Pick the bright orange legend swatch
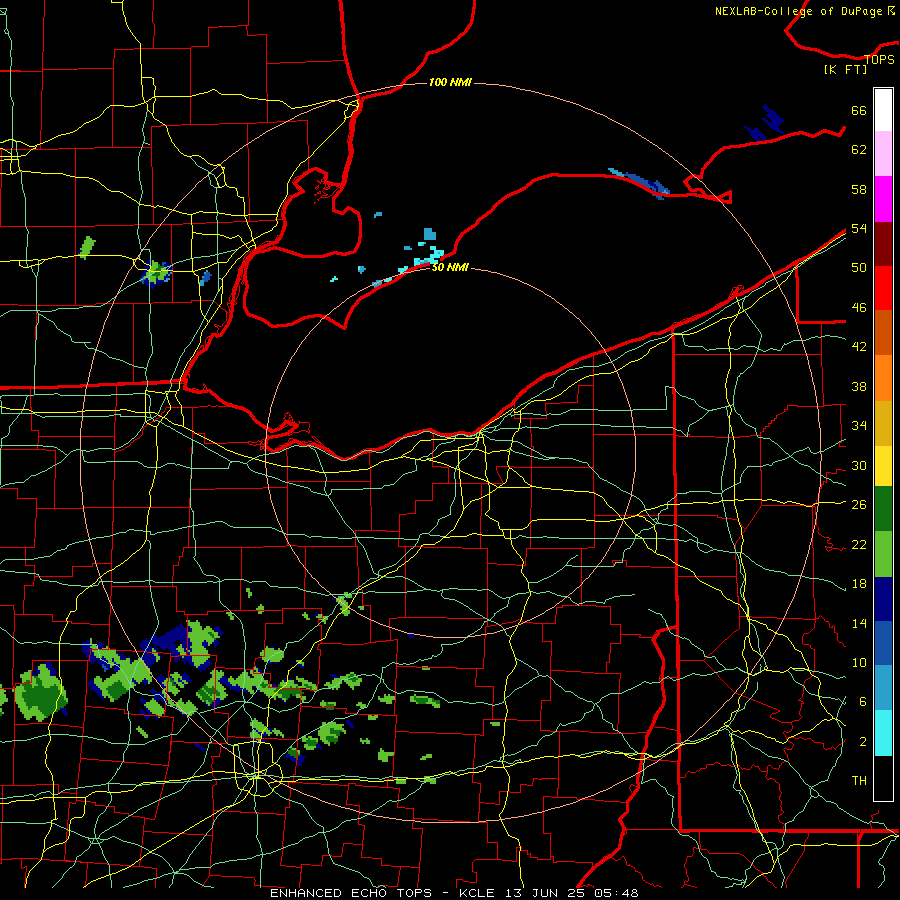Image resolution: width=900 pixels, height=900 pixels. point(883,378)
